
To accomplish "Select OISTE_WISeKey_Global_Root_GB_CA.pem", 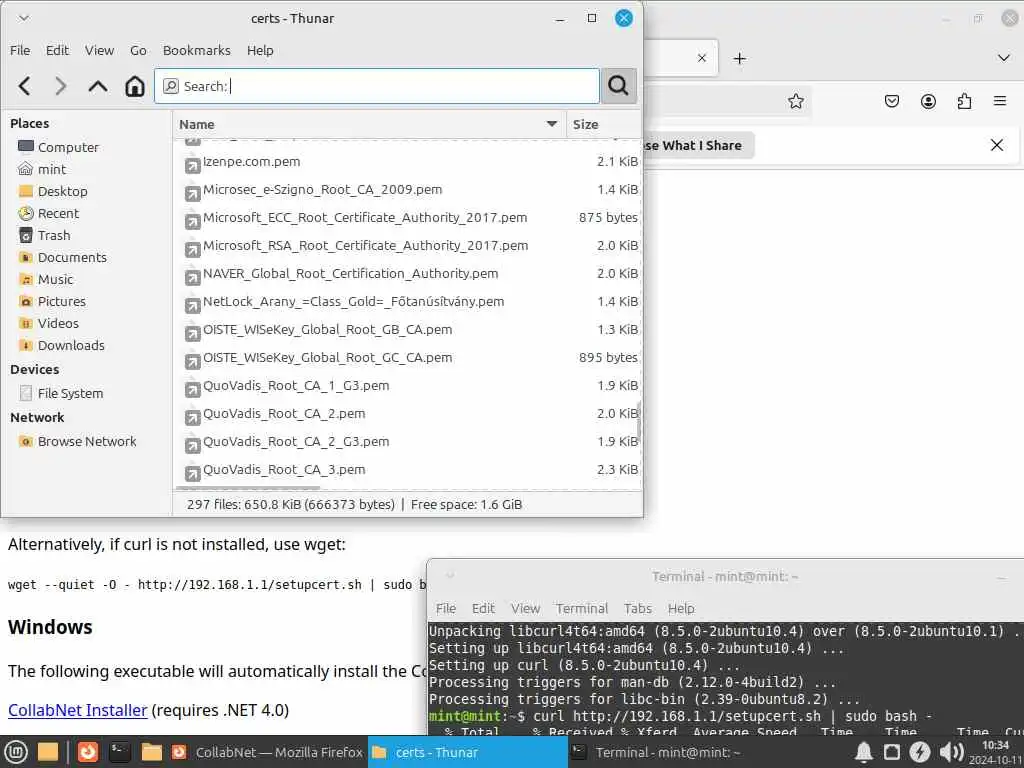I will coord(327,330).
